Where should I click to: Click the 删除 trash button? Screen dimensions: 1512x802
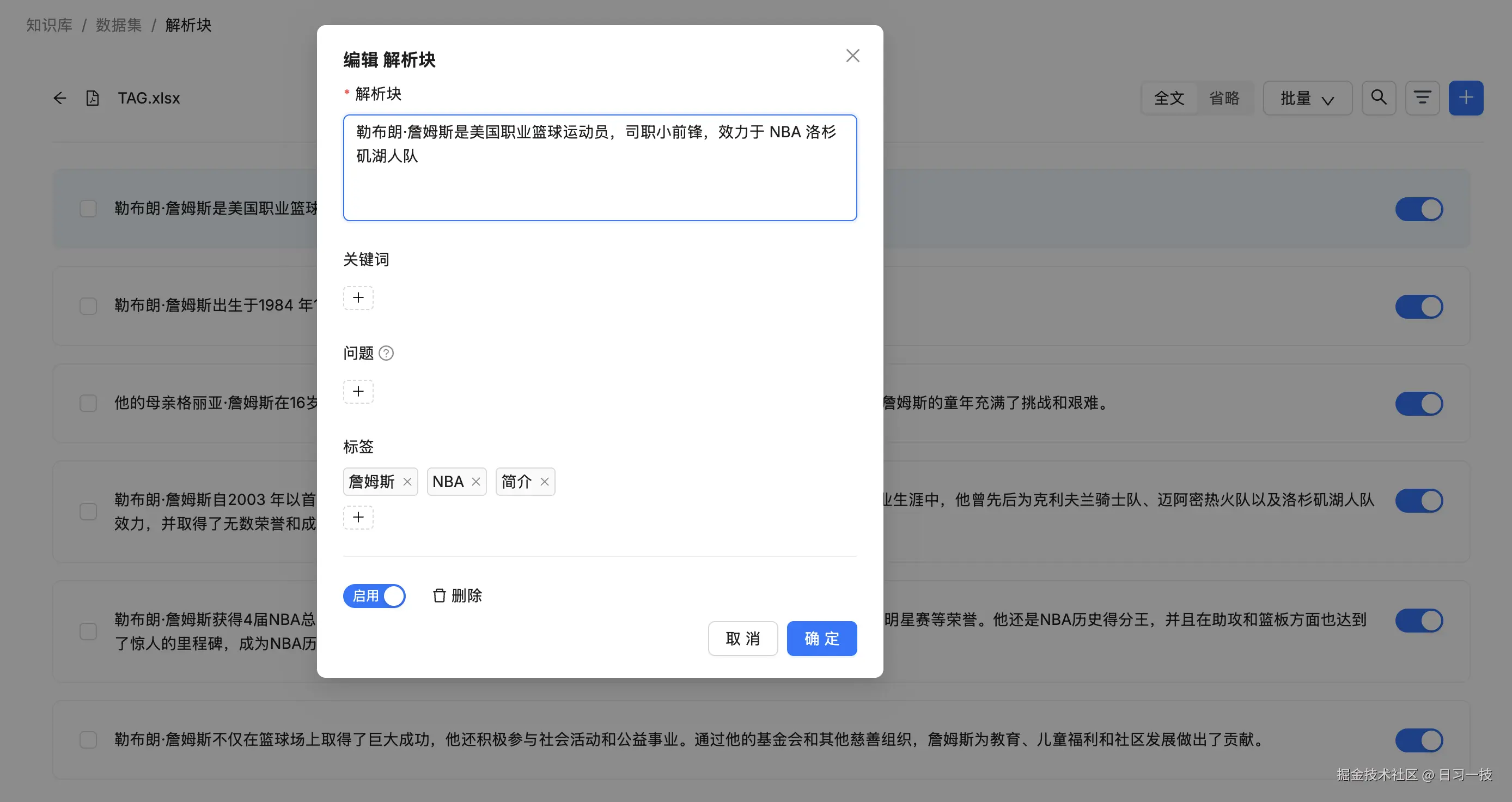click(457, 596)
